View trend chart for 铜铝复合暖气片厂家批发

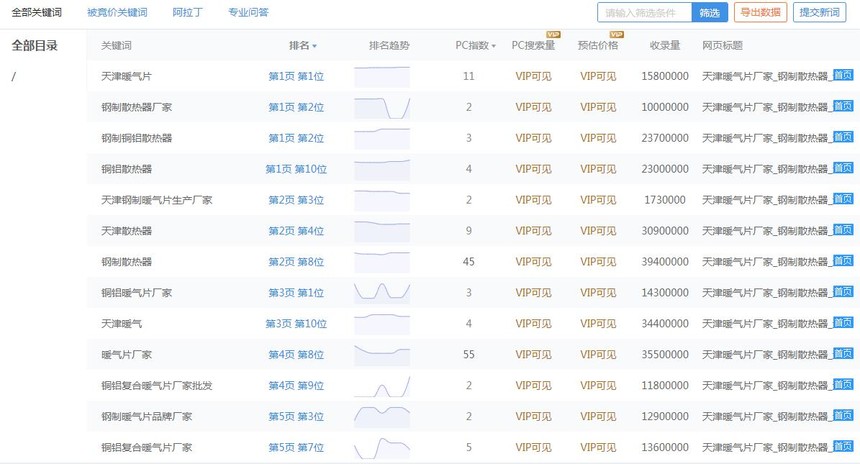click(x=382, y=385)
